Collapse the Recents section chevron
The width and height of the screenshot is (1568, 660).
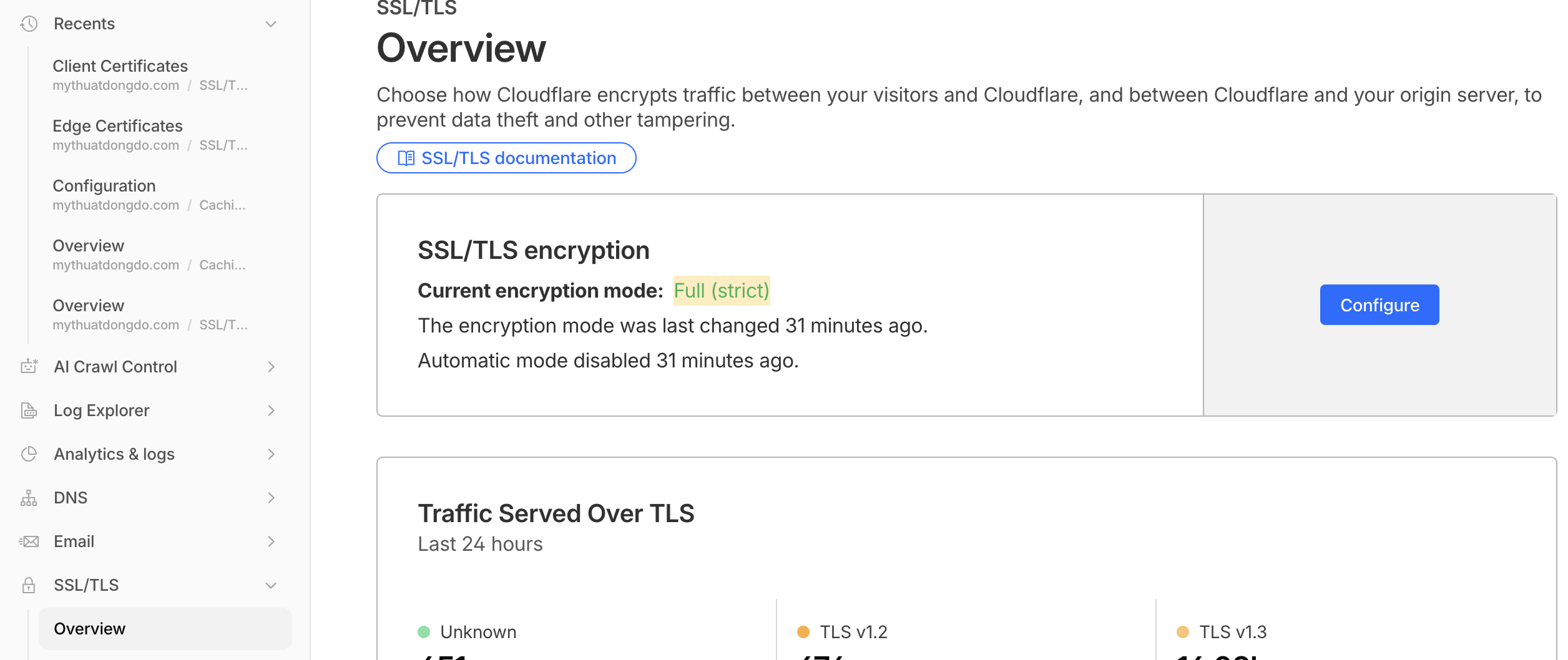click(x=271, y=24)
